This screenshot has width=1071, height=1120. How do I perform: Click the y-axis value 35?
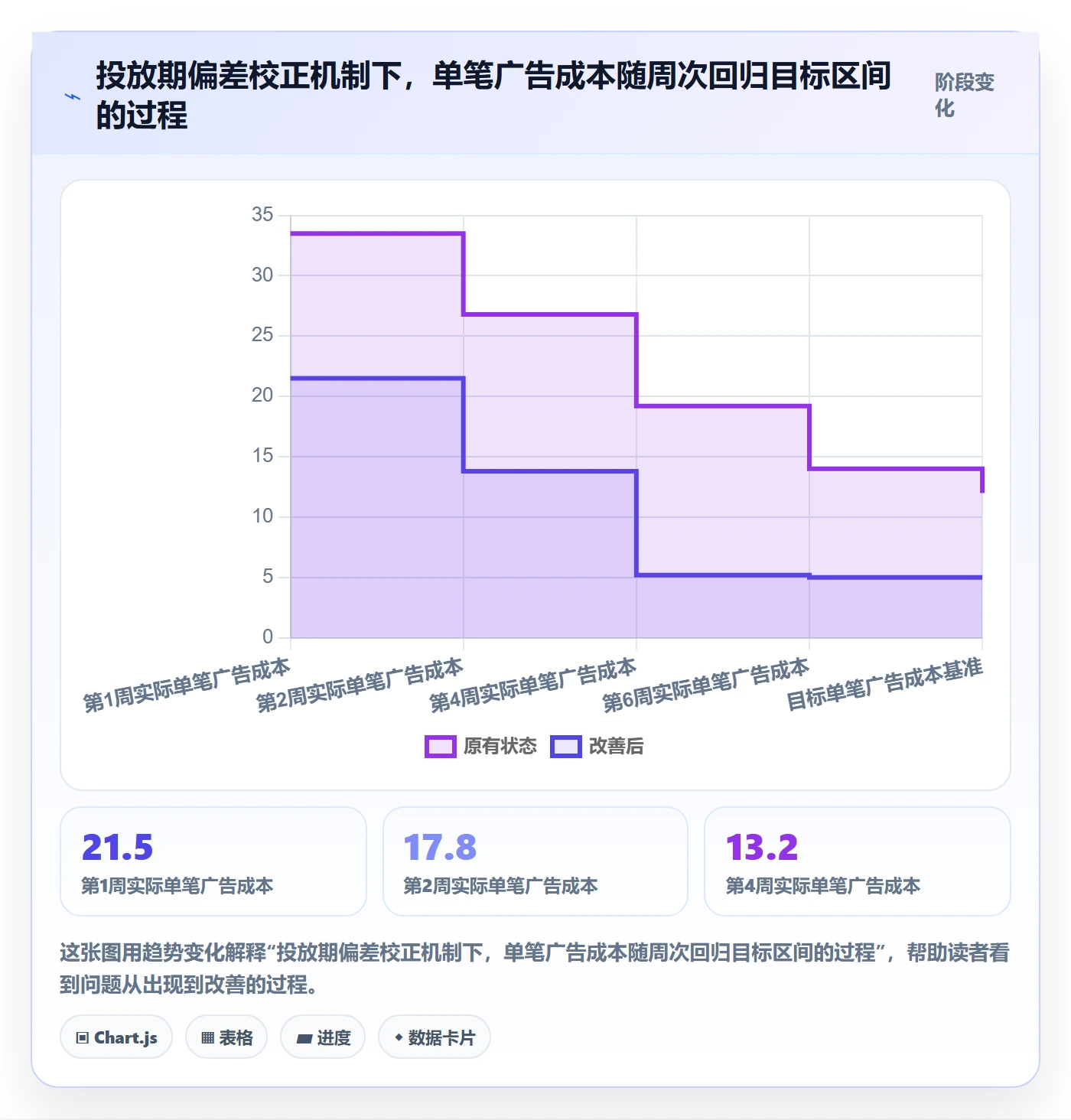pyautogui.click(x=262, y=215)
